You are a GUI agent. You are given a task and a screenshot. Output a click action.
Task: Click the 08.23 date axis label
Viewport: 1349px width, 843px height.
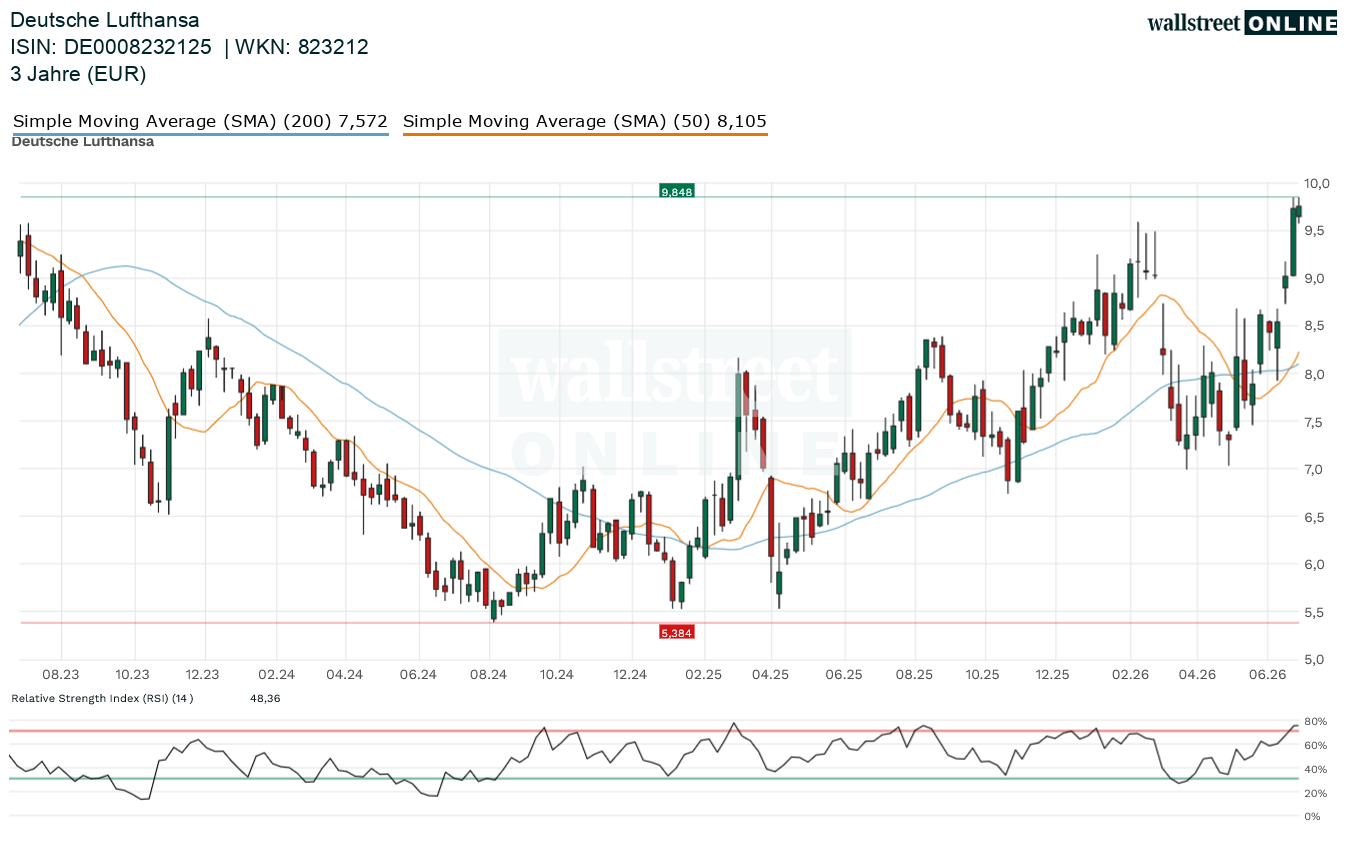pos(61,675)
